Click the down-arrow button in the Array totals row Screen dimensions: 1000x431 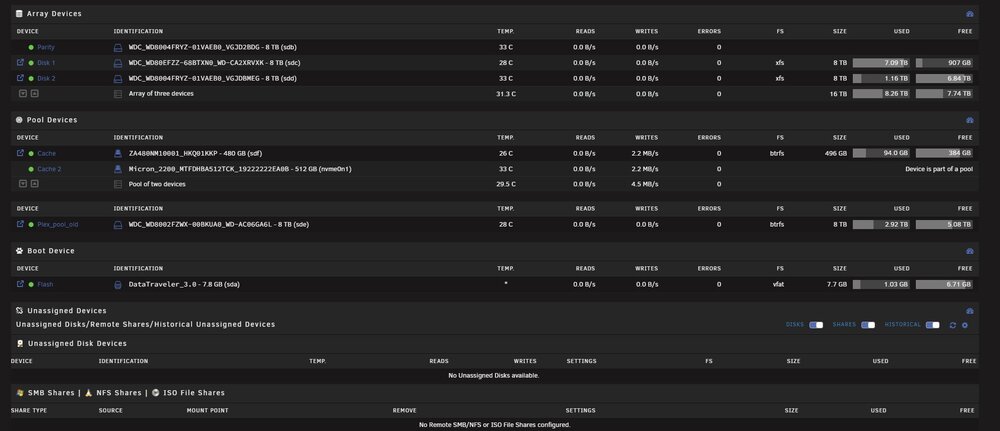pyautogui.click(x=23, y=93)
